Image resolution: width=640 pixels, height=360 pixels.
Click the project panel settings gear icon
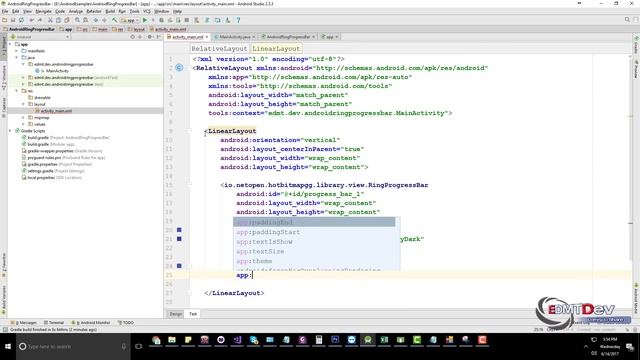[x=149, y=37]
